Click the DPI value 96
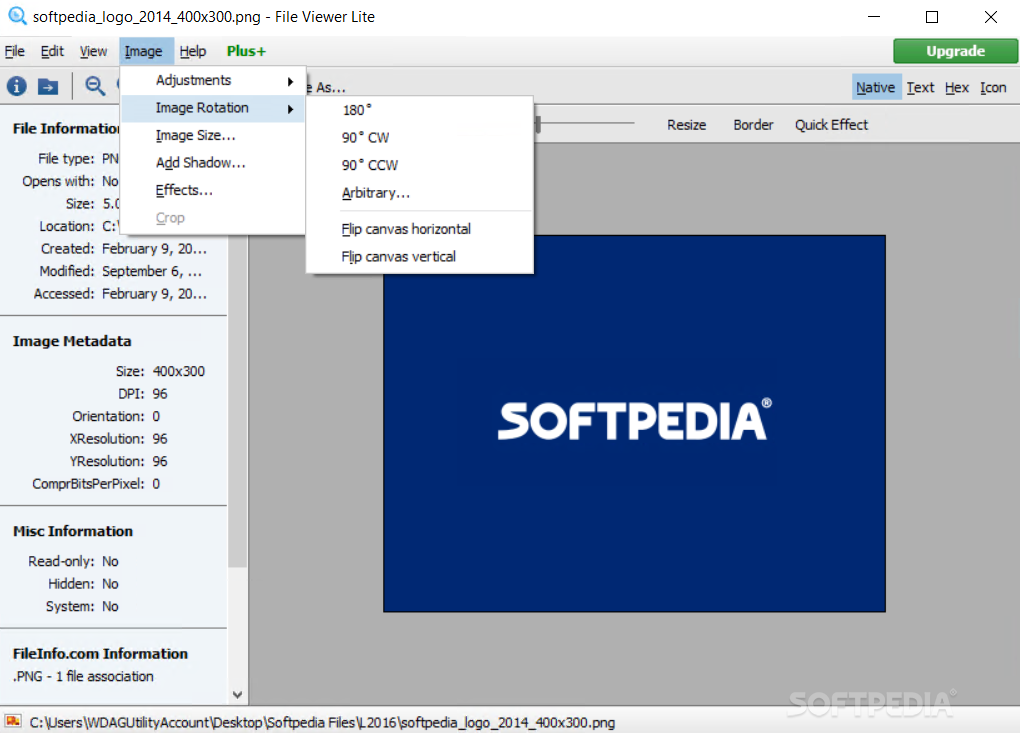The image size is (1020, 733). click(x=160, y=394)
